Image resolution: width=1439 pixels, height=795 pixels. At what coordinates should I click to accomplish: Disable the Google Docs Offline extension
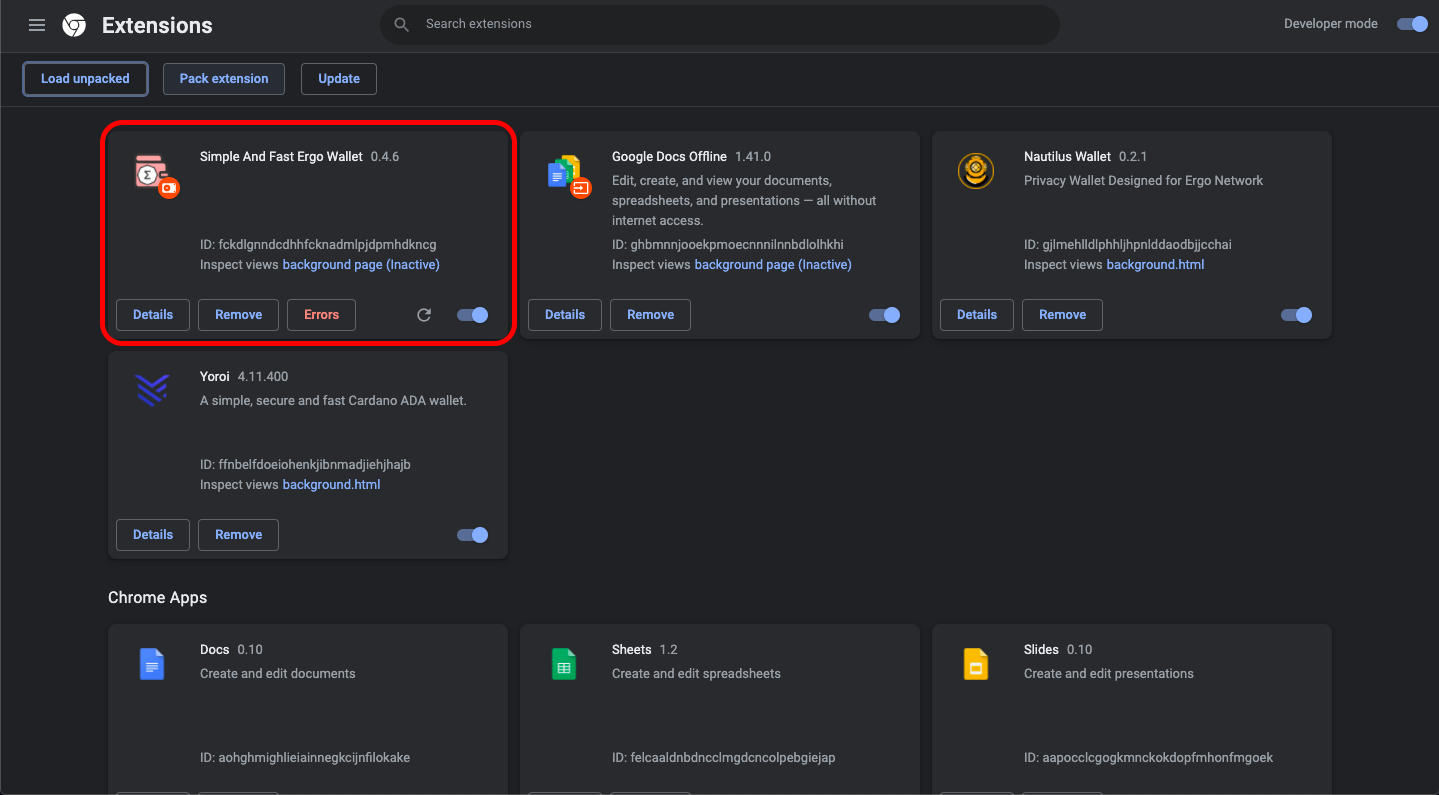(x=885, y=315)
